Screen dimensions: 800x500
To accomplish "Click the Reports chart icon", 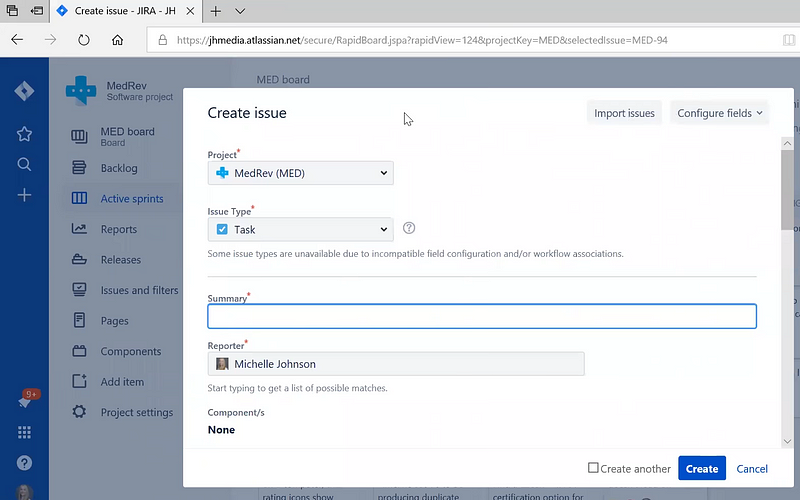I will [79, 229].
